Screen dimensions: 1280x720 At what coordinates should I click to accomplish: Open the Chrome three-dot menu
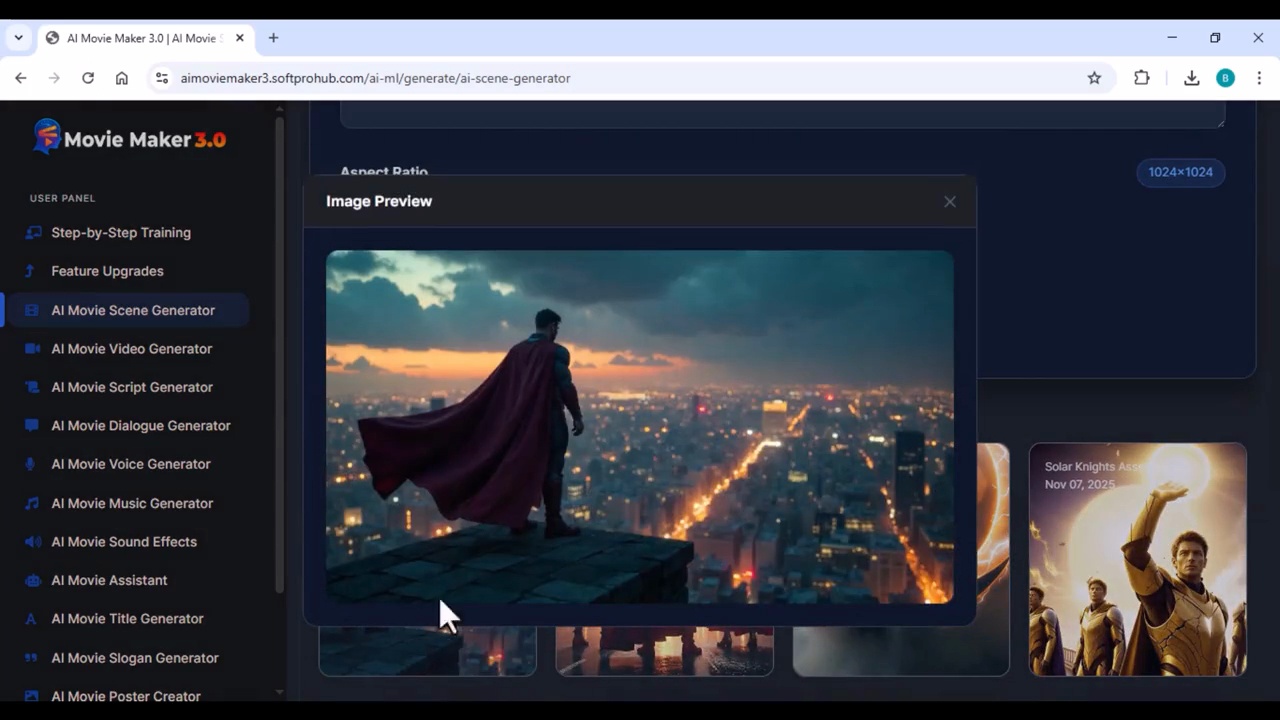(1259, 78)
